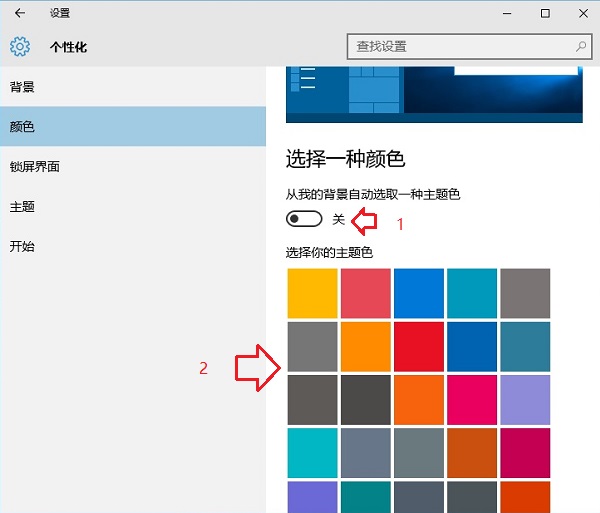The height and width of the screenshot is (513, 600).
Task: Pick the hot pink color swatch
Action: (472, 399)
